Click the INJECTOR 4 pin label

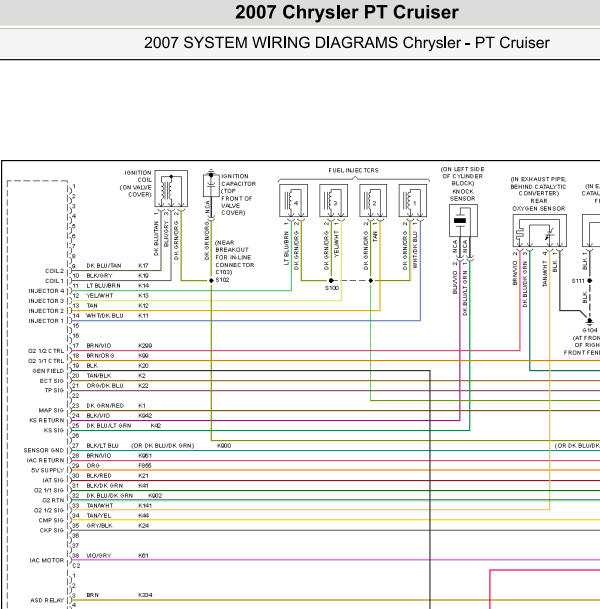pyautogui.click(x=46, y=291)
